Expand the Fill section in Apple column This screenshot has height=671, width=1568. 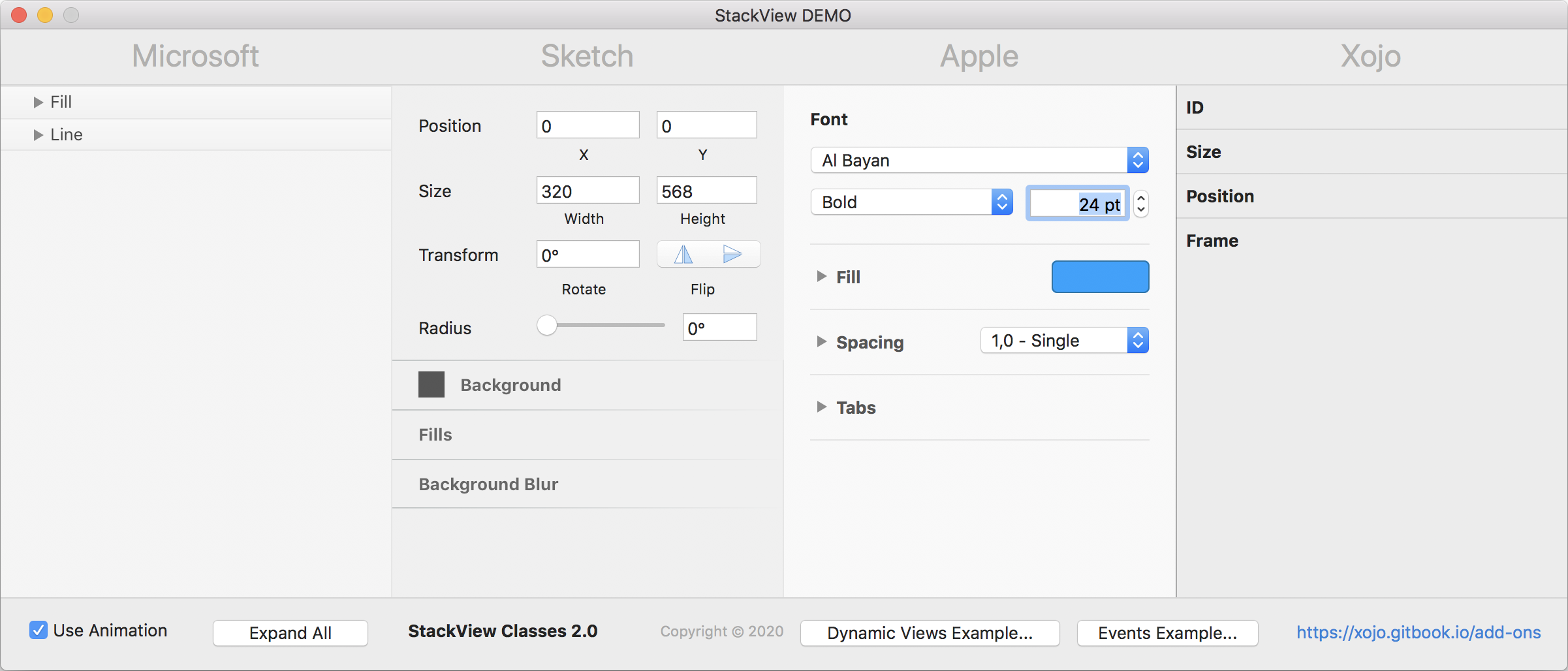[x=822, y=277]
